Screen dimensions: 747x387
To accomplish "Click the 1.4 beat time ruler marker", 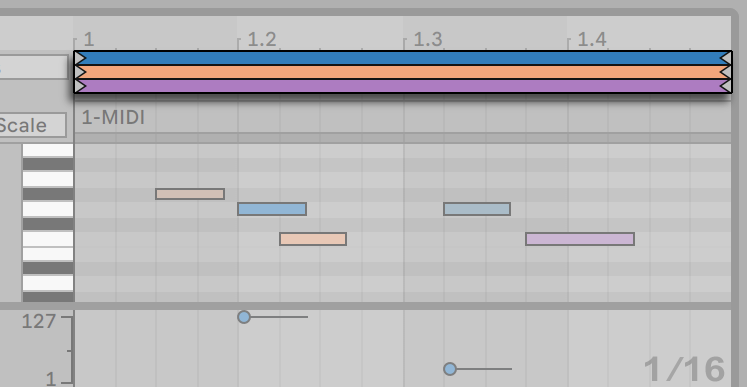I will 592,40.
